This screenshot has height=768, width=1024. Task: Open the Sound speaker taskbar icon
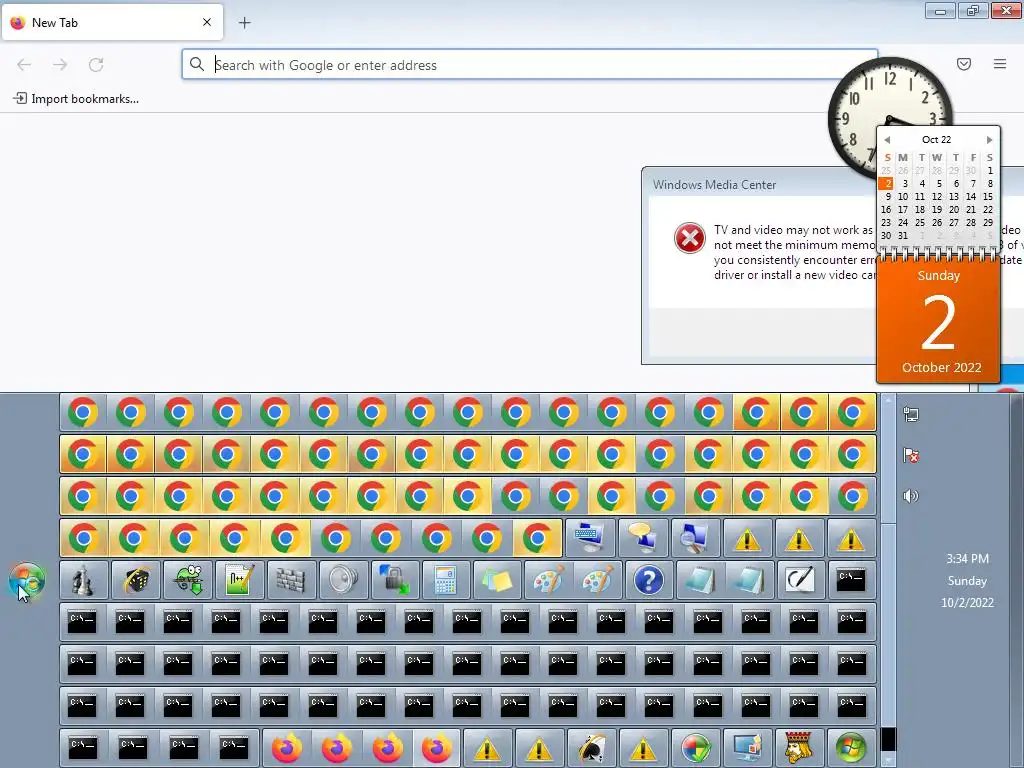pos(343,580)
